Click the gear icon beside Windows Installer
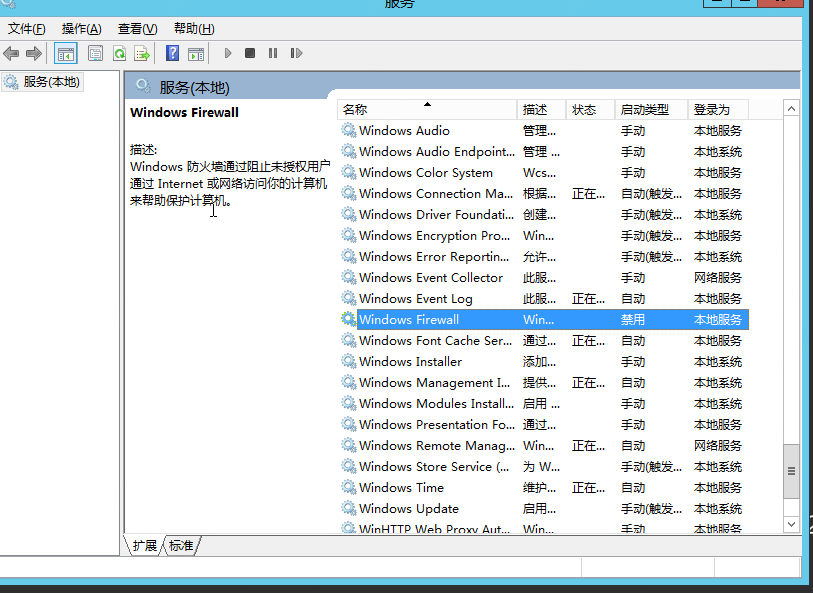This screenshot has width=813, height=593. pos(348,361)
